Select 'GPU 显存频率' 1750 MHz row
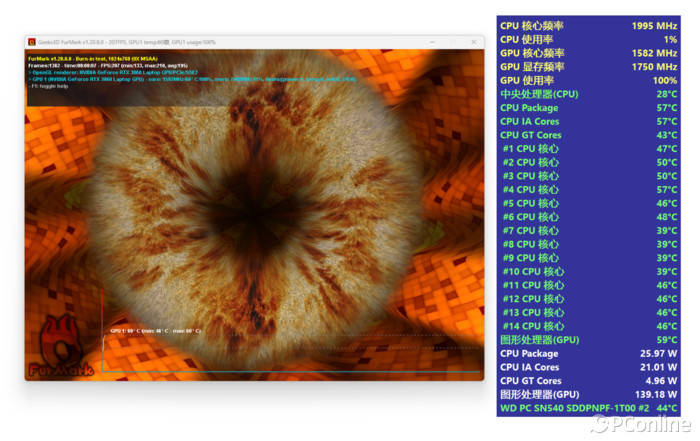700x441 pixels. point(588,67)
